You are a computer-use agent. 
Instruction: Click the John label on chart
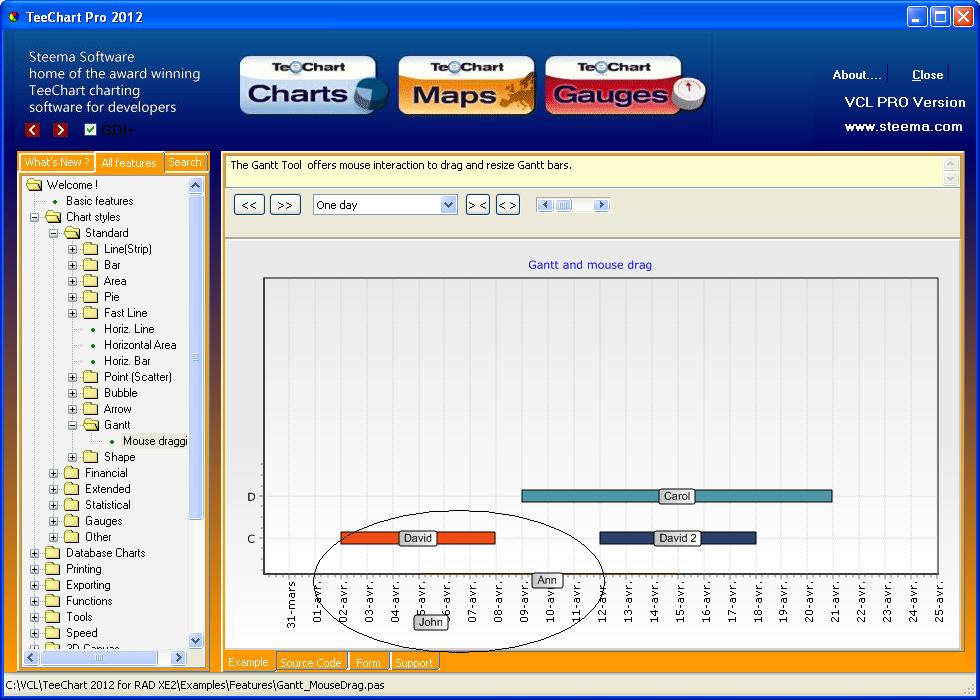point(431,622)
